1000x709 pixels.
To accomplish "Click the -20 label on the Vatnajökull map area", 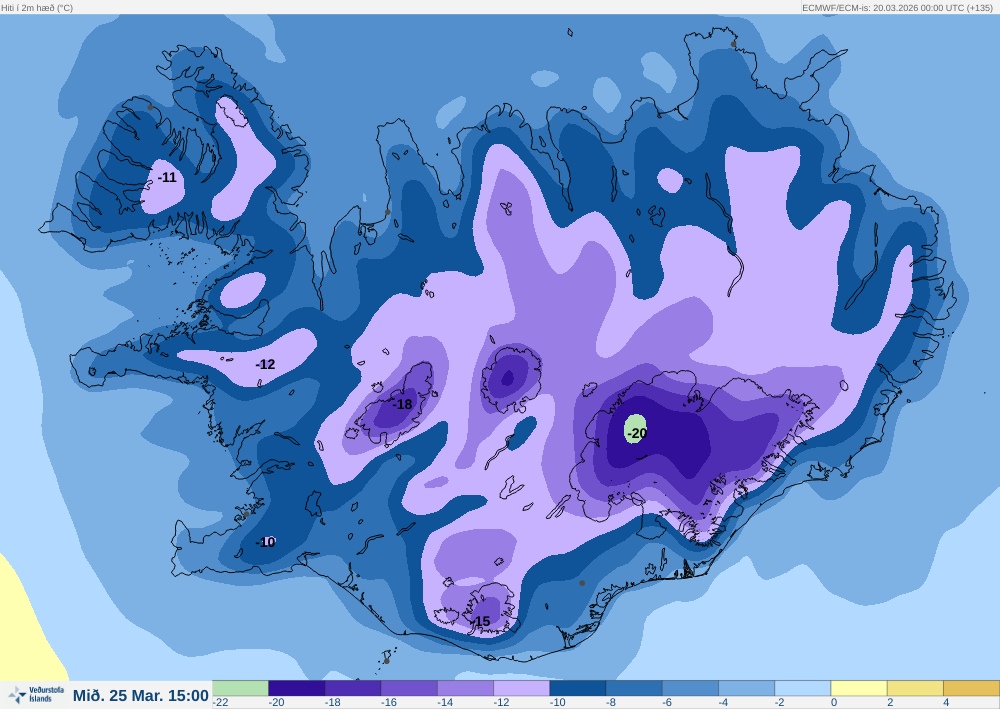I will tap(636, 433).
